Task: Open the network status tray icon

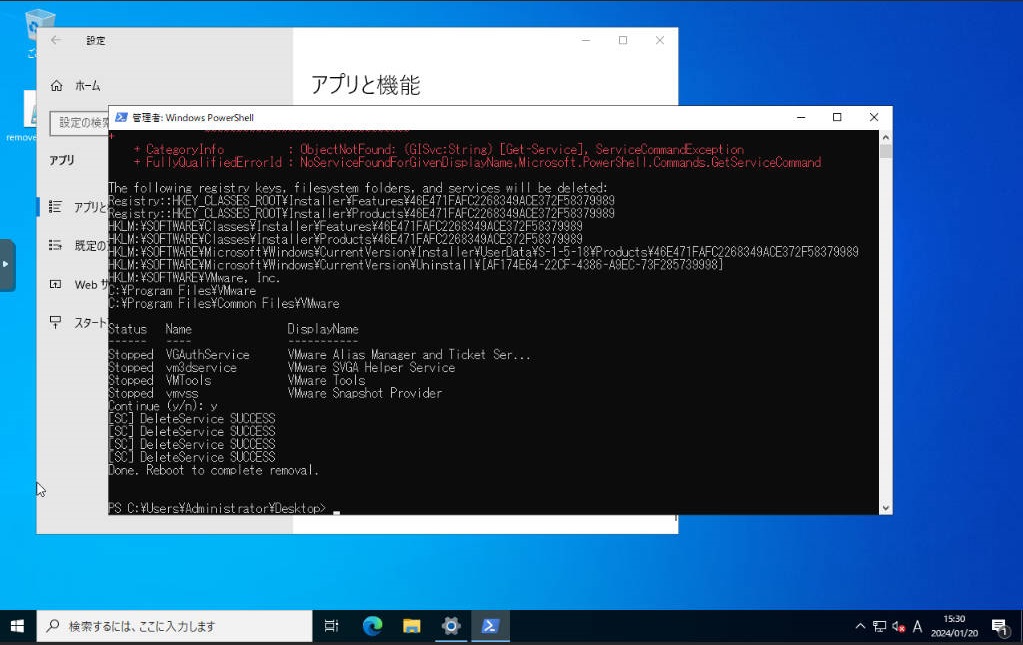Action: click(880, 625)
